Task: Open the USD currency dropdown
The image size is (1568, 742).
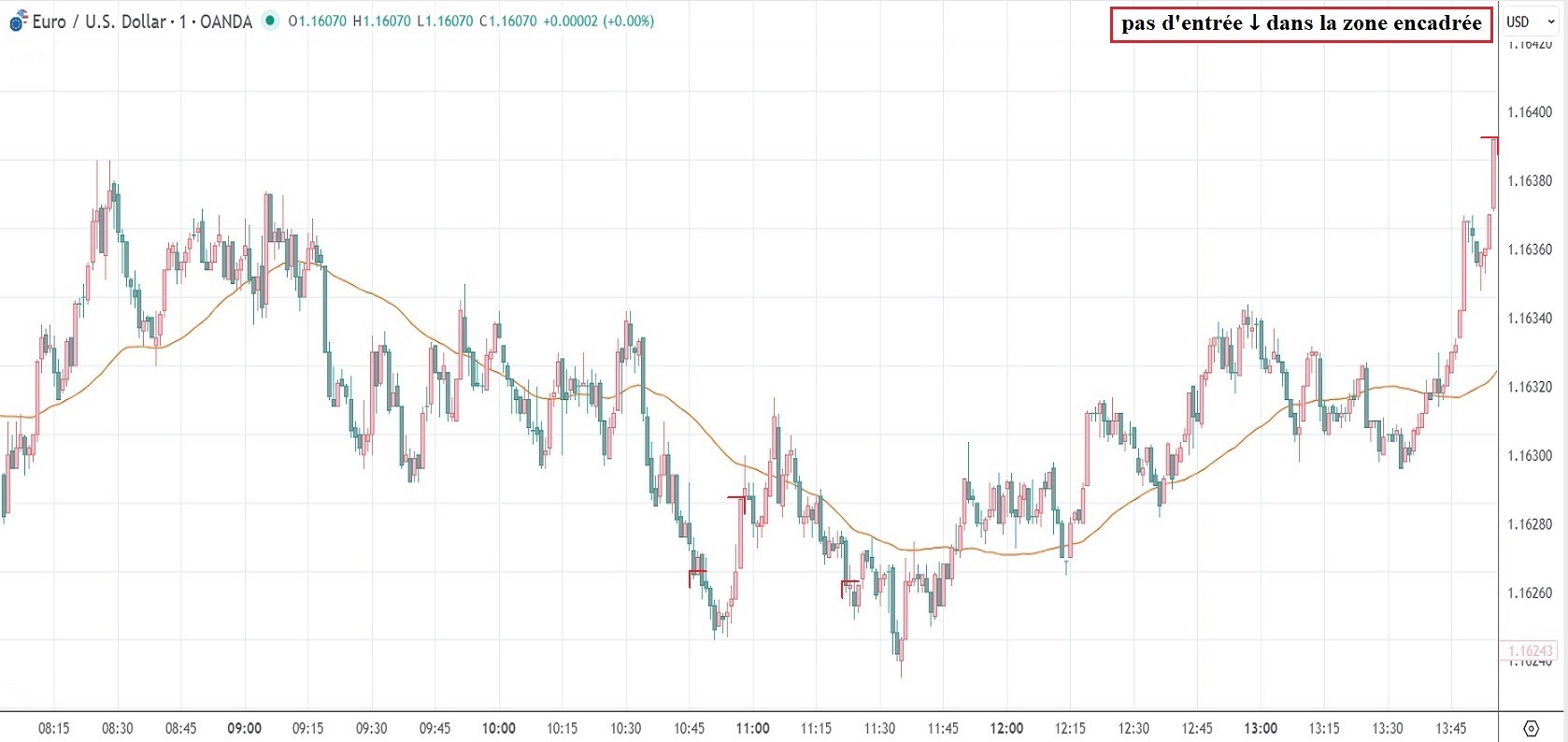Action: pos(1530,21)
